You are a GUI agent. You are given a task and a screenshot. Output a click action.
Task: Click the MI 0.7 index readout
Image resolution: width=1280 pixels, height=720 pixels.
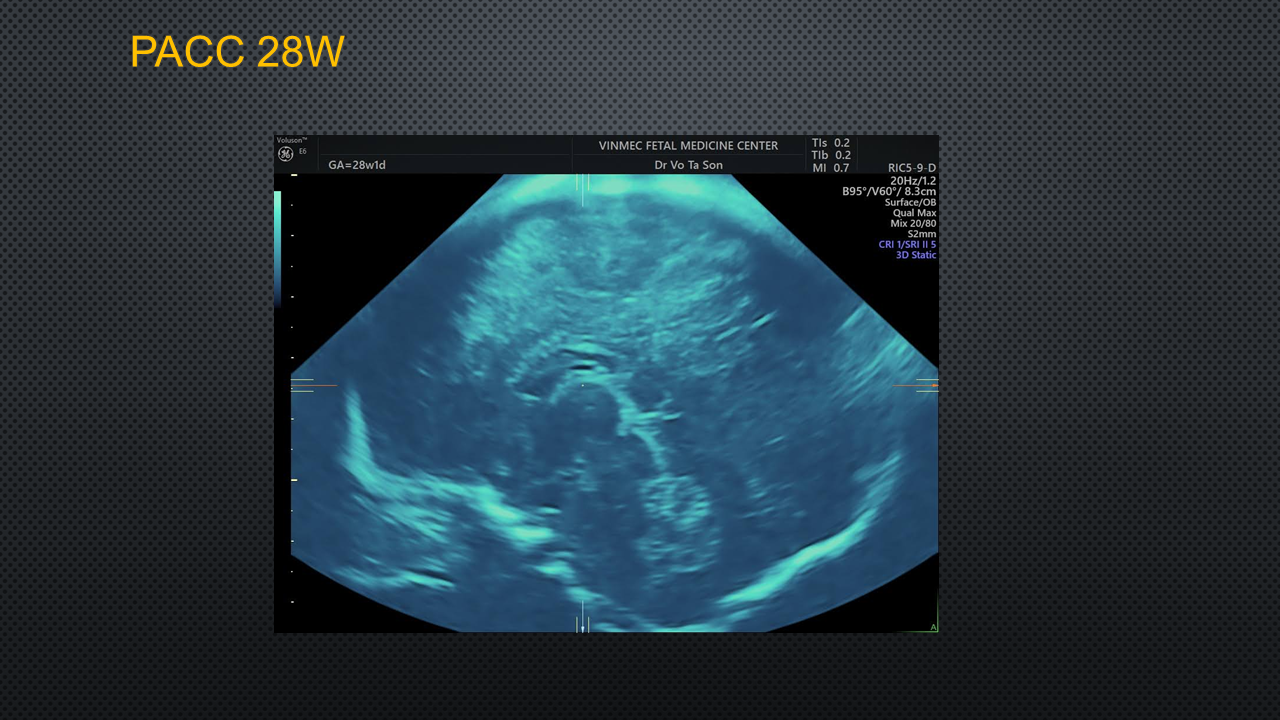click(831, 168)
